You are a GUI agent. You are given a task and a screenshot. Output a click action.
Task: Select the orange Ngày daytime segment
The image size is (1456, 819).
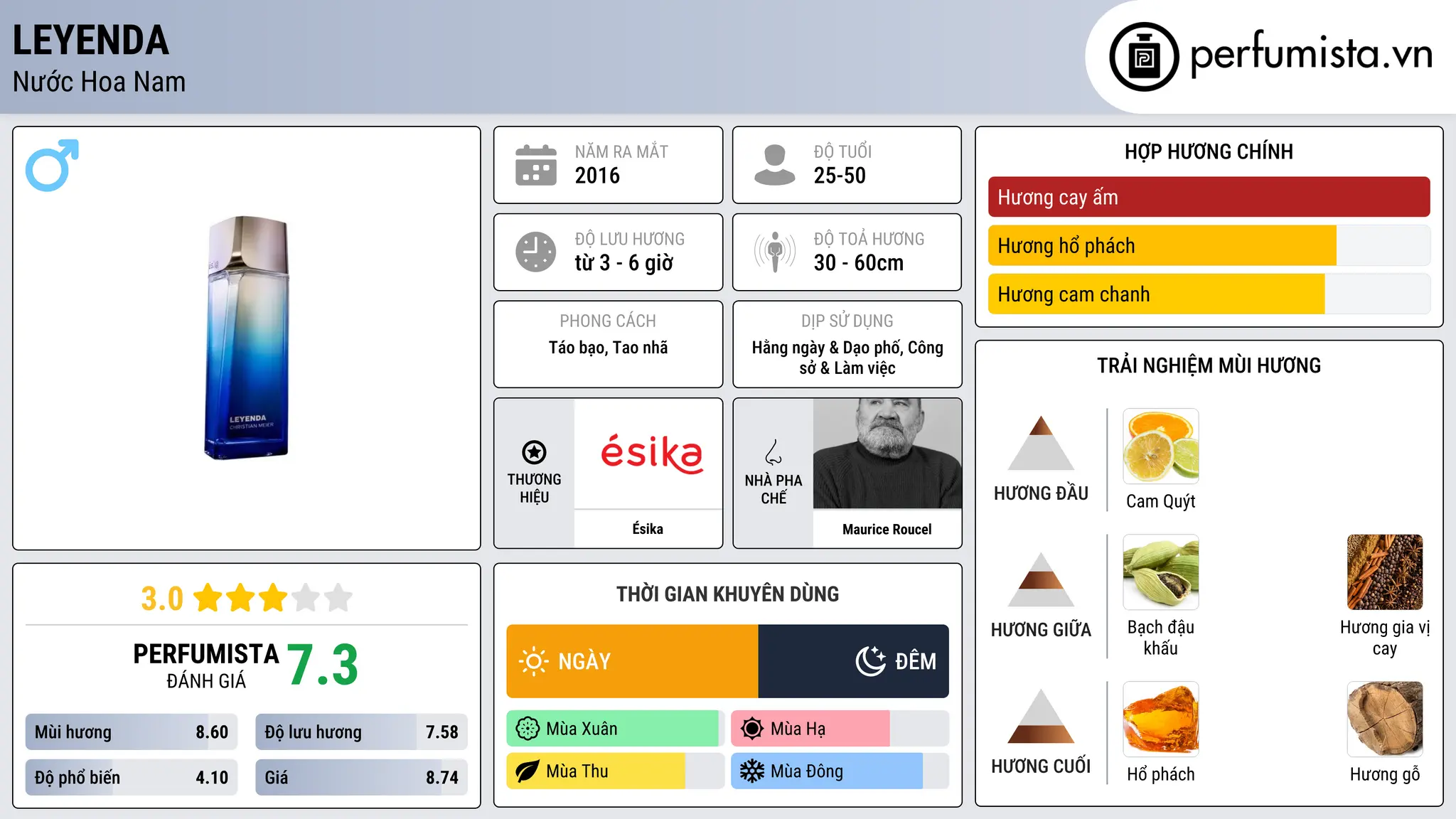pyautogui.click(x=633, y=661)
